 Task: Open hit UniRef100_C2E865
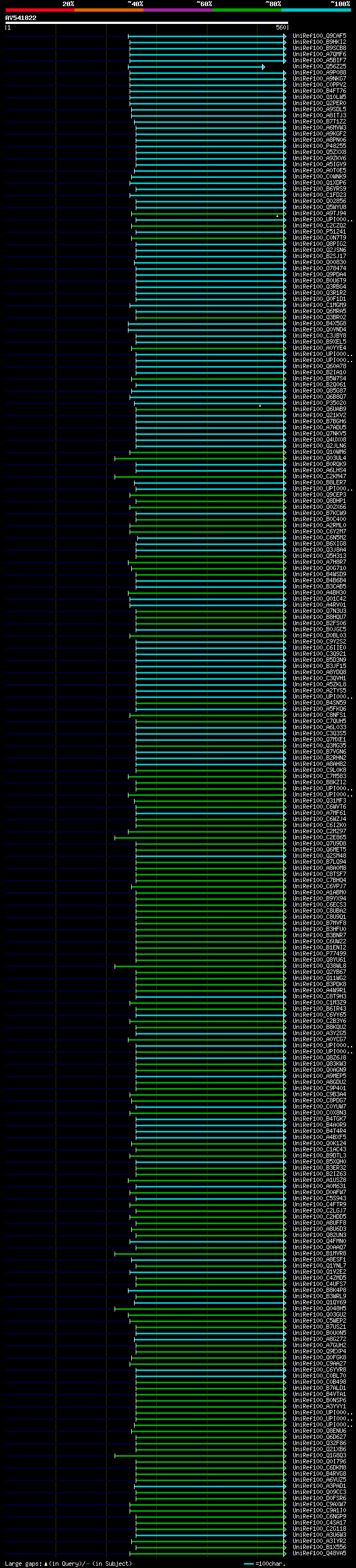click(x=319, y=837)
